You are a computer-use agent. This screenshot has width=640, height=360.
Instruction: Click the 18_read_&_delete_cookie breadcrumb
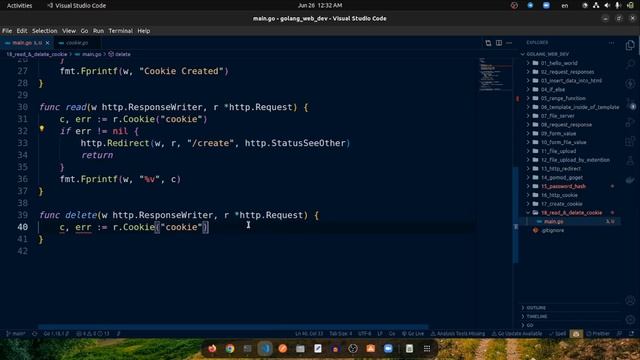[36, 54]
